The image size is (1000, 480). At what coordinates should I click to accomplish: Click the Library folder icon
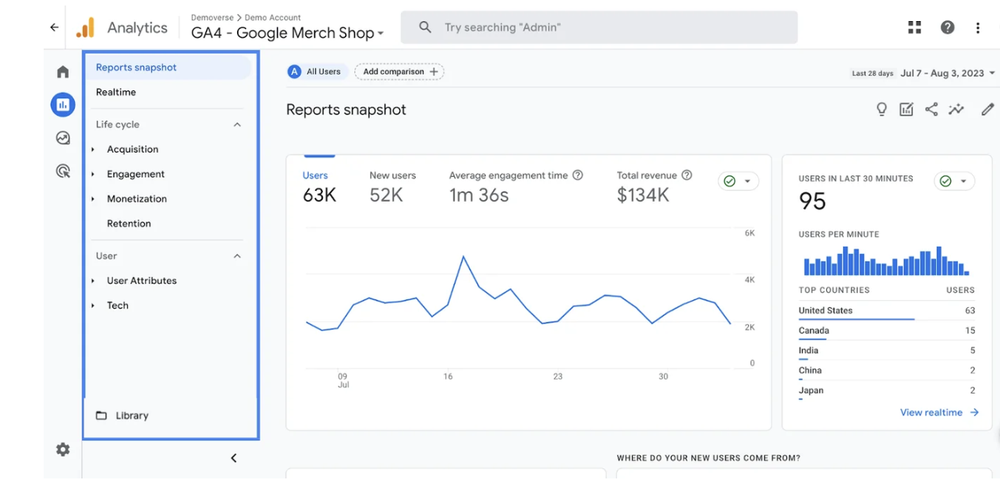(101, 416)
